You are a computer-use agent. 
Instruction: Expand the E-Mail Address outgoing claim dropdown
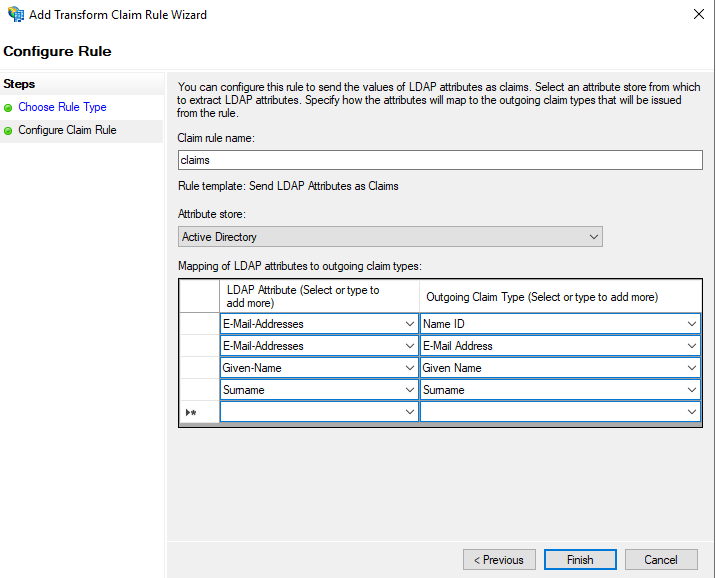tap(691, 346)
